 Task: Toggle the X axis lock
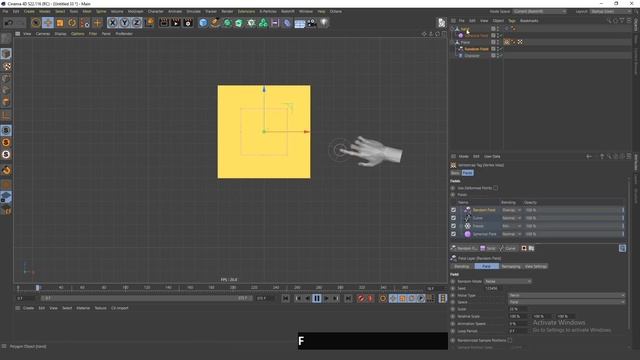[x=113, y=23]
